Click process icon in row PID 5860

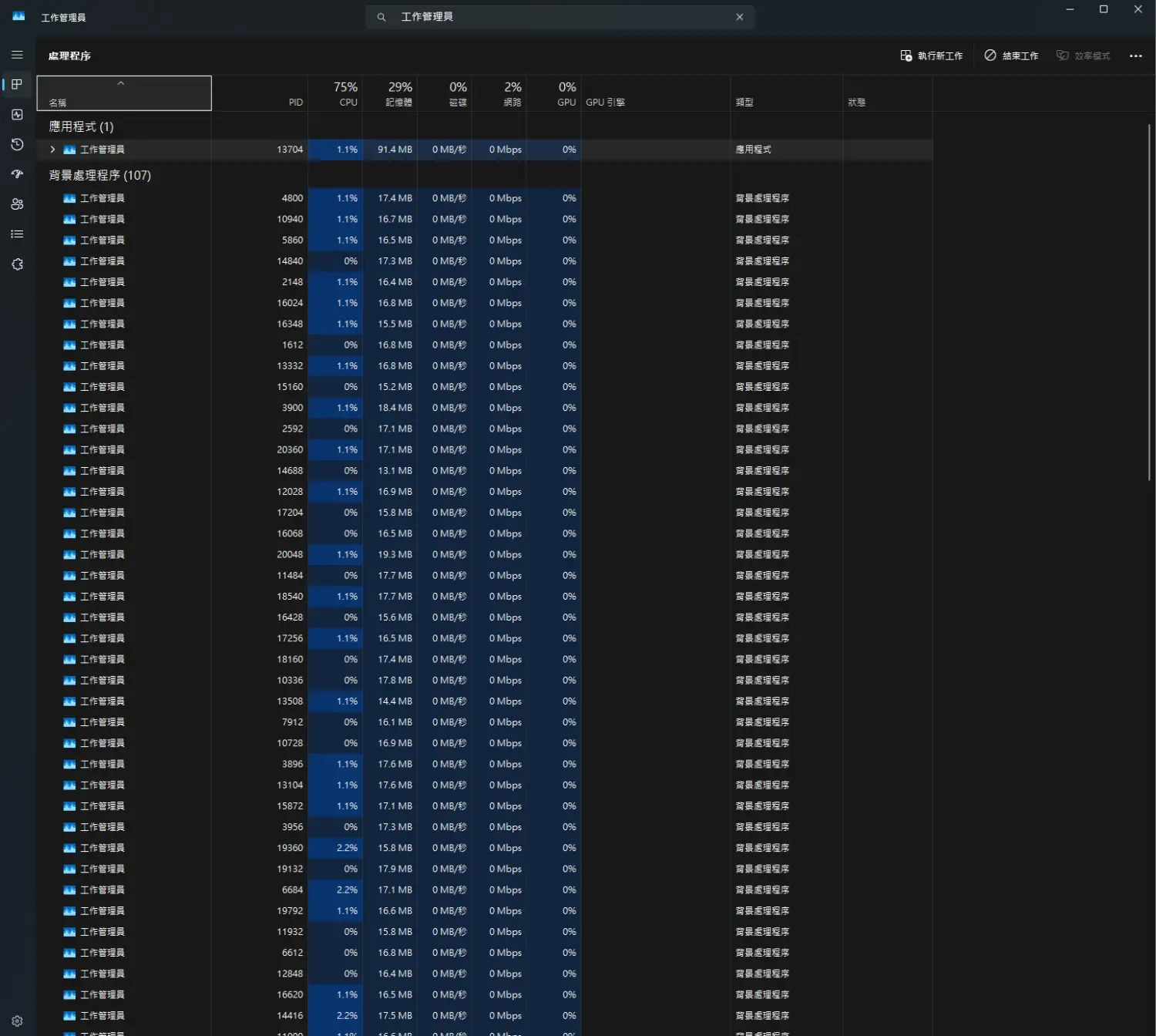coord(69,240)
